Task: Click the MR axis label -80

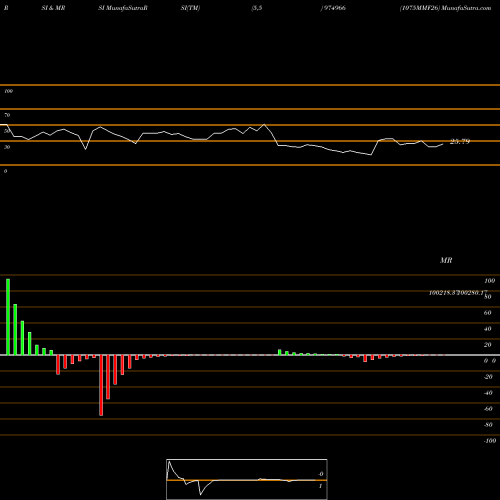Action: point(488,425)
